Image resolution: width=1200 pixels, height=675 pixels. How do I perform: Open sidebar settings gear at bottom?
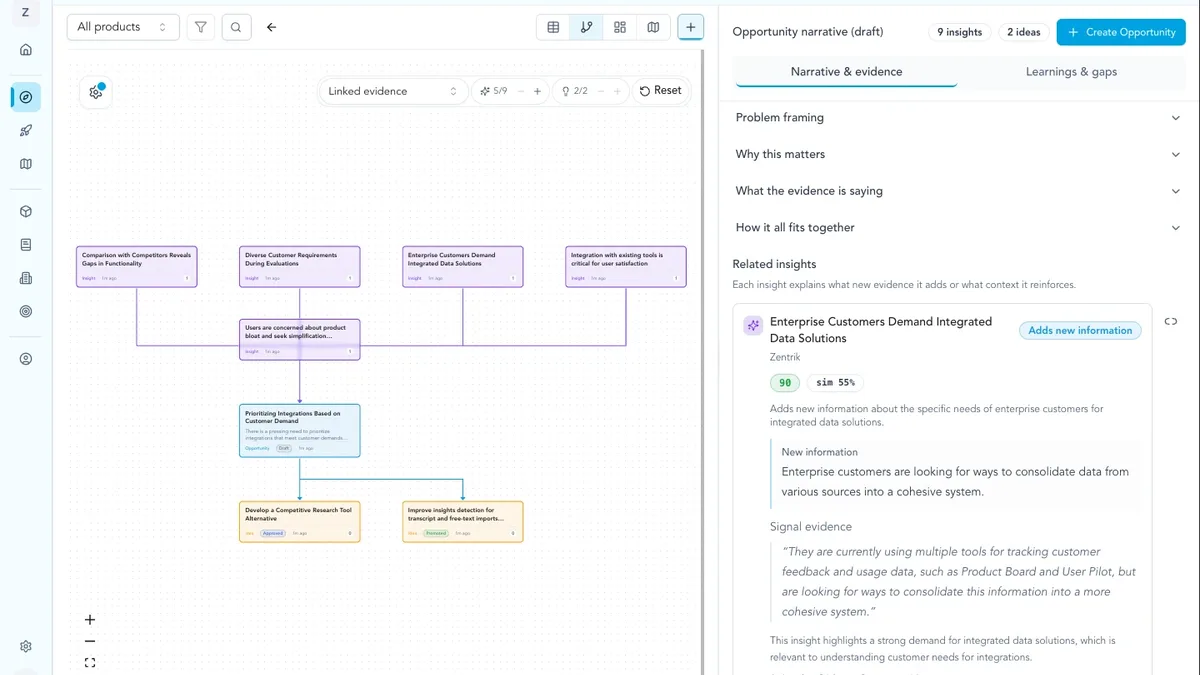coord(26,647)
